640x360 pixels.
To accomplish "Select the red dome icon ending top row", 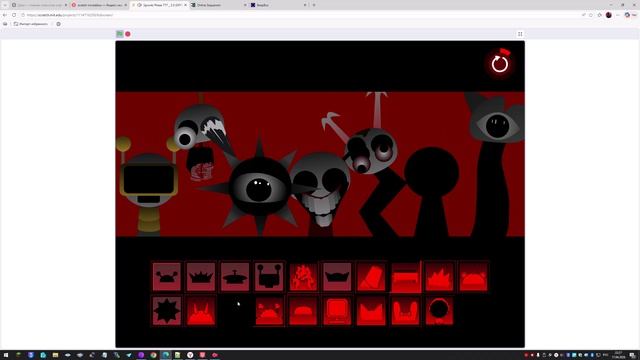I will pyautogui.click(x=473, y=277).
